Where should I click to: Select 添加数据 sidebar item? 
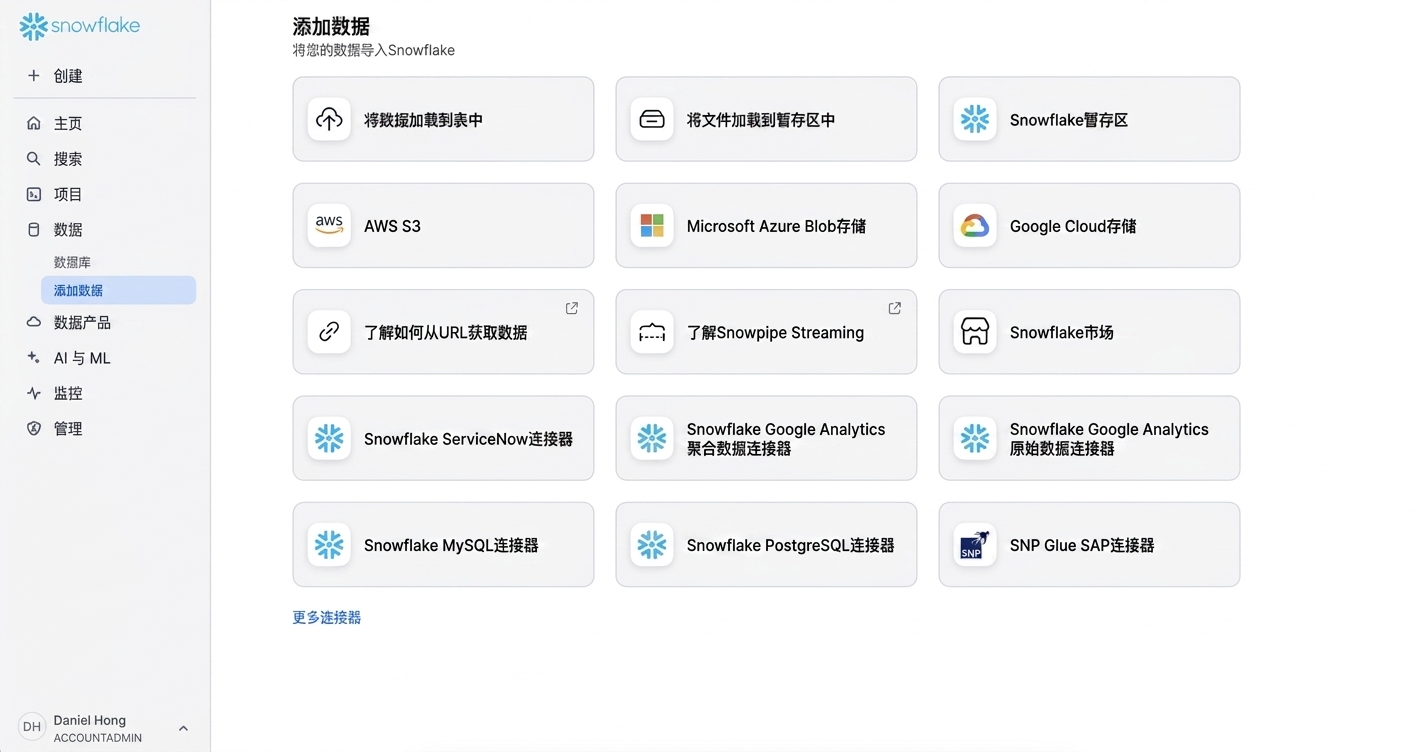click(x=118, y=290)
